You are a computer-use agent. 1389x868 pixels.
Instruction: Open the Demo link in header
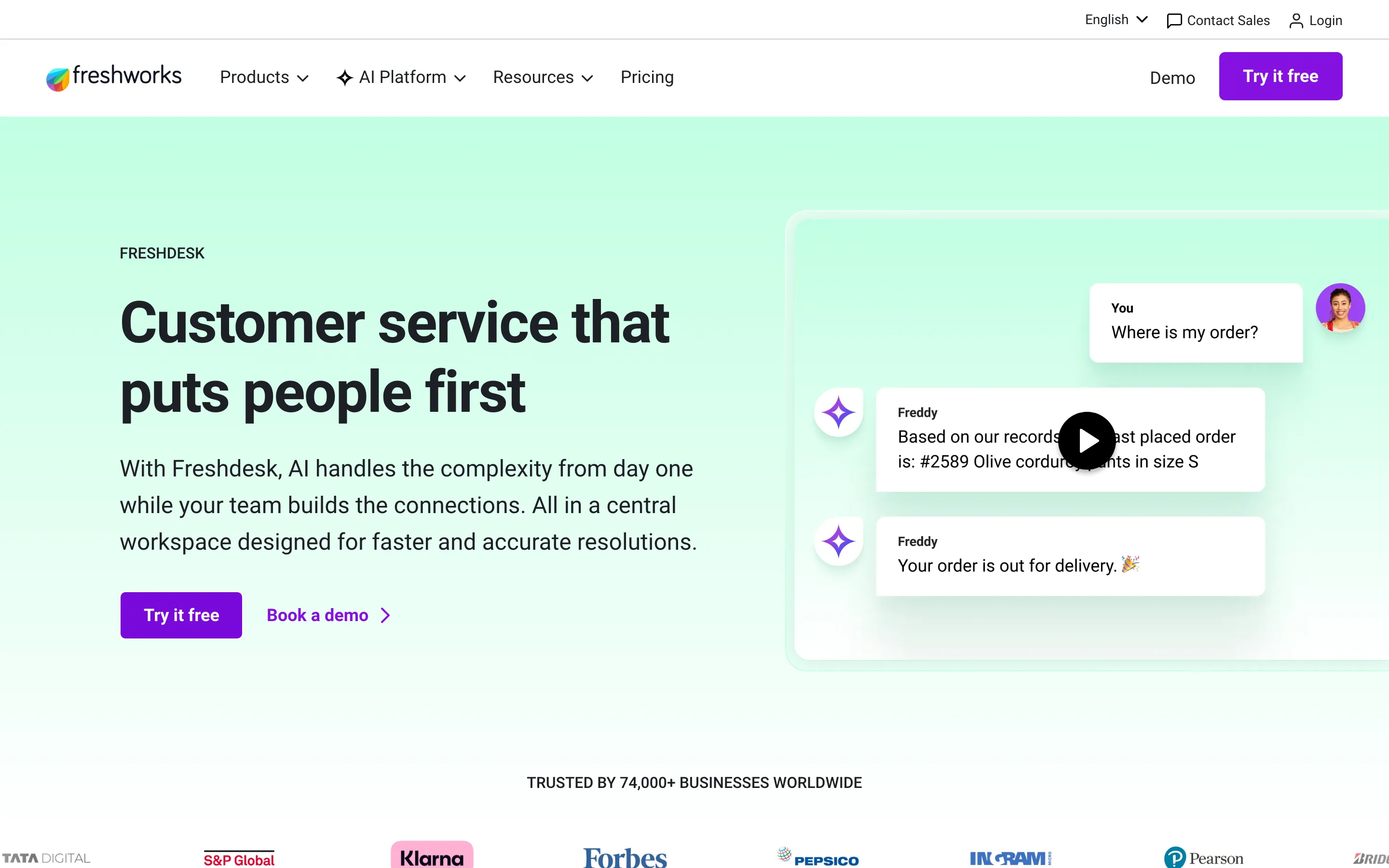[x=1172, y=78]
